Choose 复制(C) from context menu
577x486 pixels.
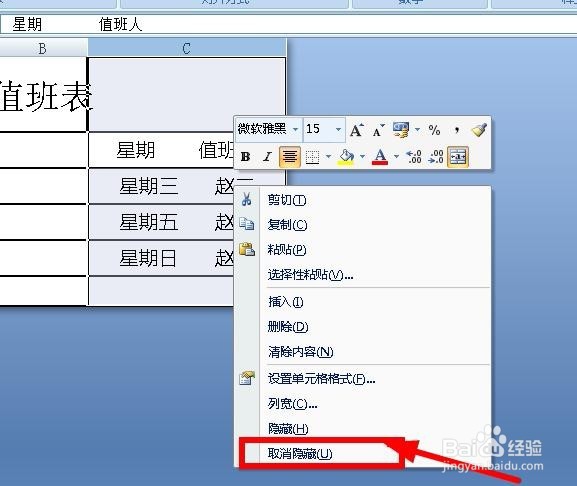point(362,224)
